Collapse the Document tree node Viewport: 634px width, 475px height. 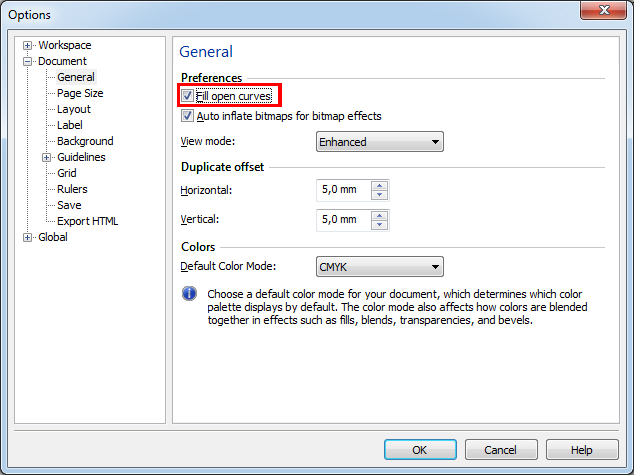coord(27,61)
